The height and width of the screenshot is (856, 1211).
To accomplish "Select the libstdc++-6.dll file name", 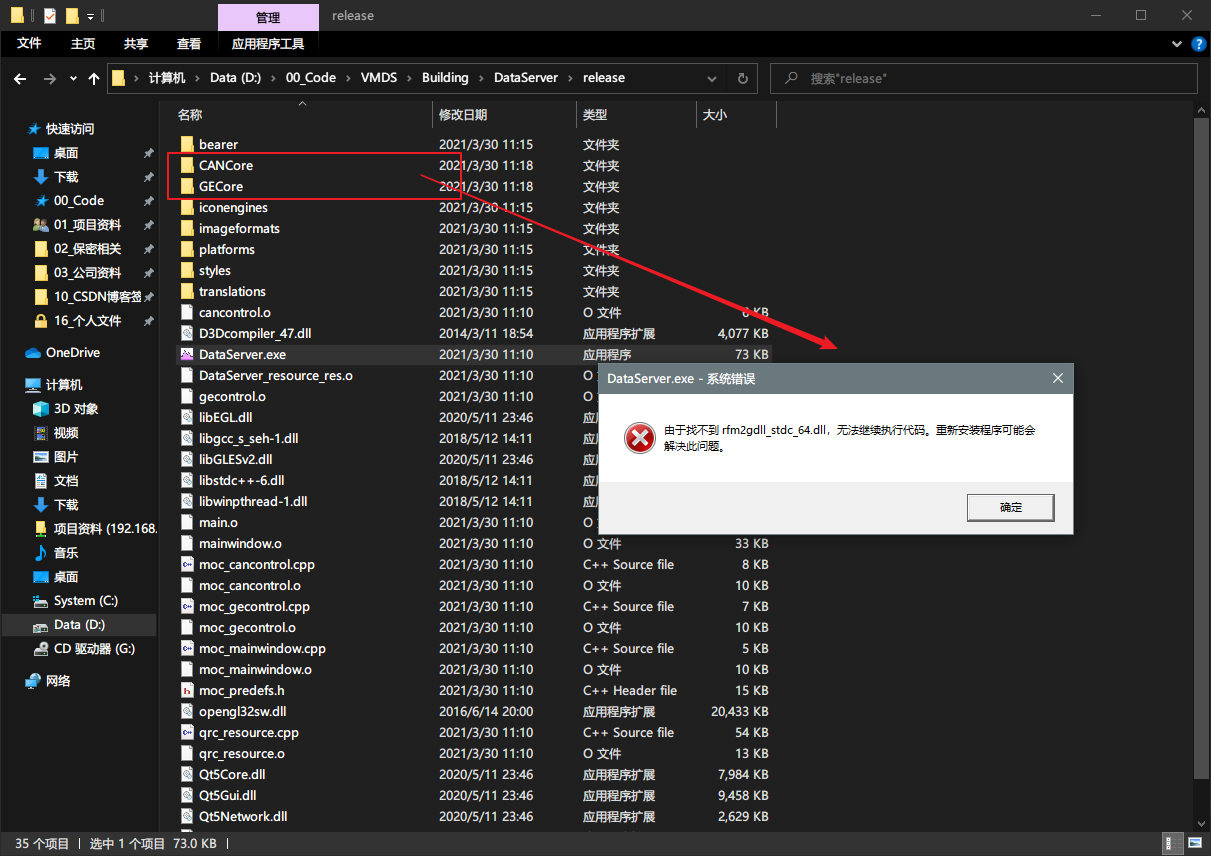I will click(241, 480).
